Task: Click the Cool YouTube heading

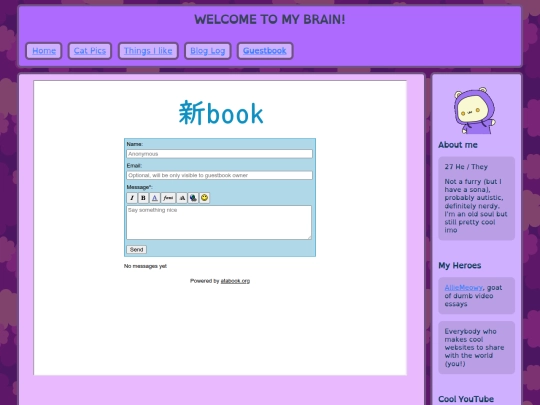Action: click(x=466, y=399)
